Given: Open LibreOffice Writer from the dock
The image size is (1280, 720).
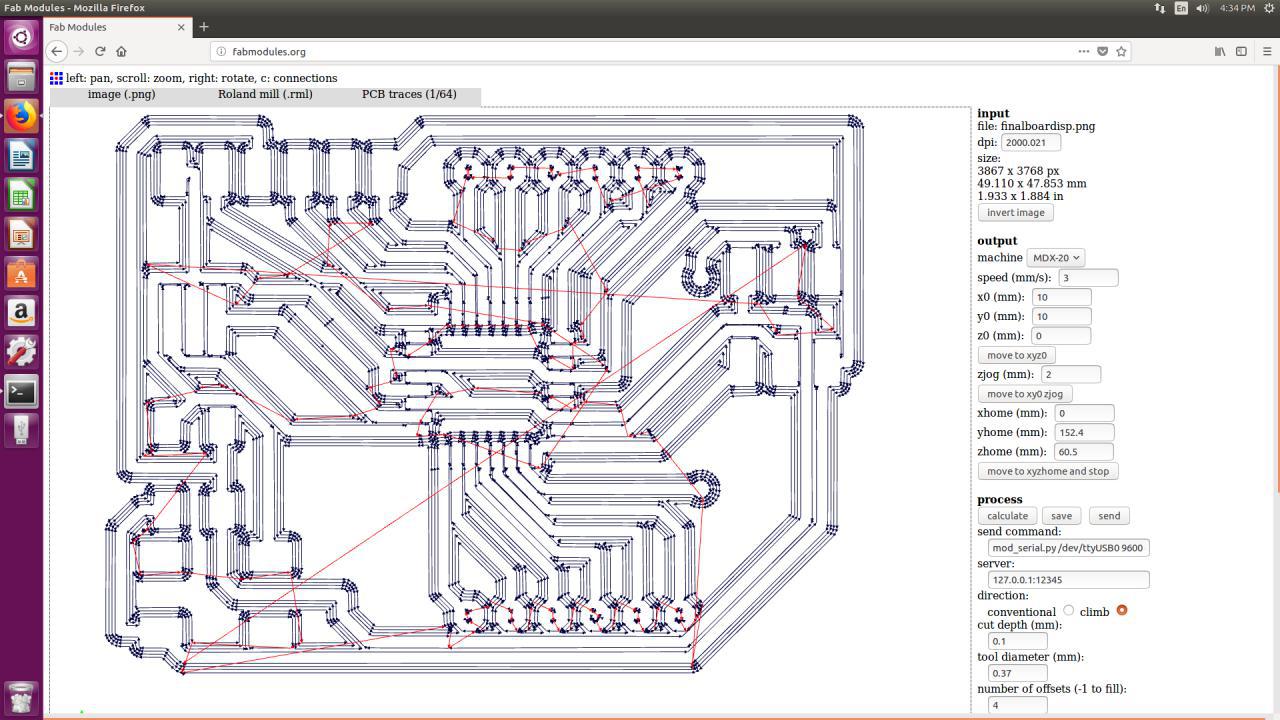Looking at the screenshot, I should click(x=21, y=156).
